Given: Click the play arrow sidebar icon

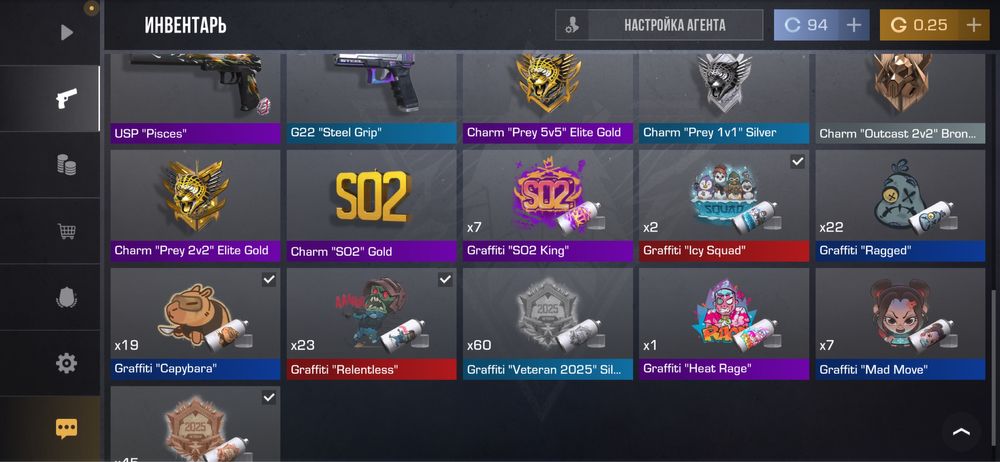Looking at the screenshot, I should [66, 33].
